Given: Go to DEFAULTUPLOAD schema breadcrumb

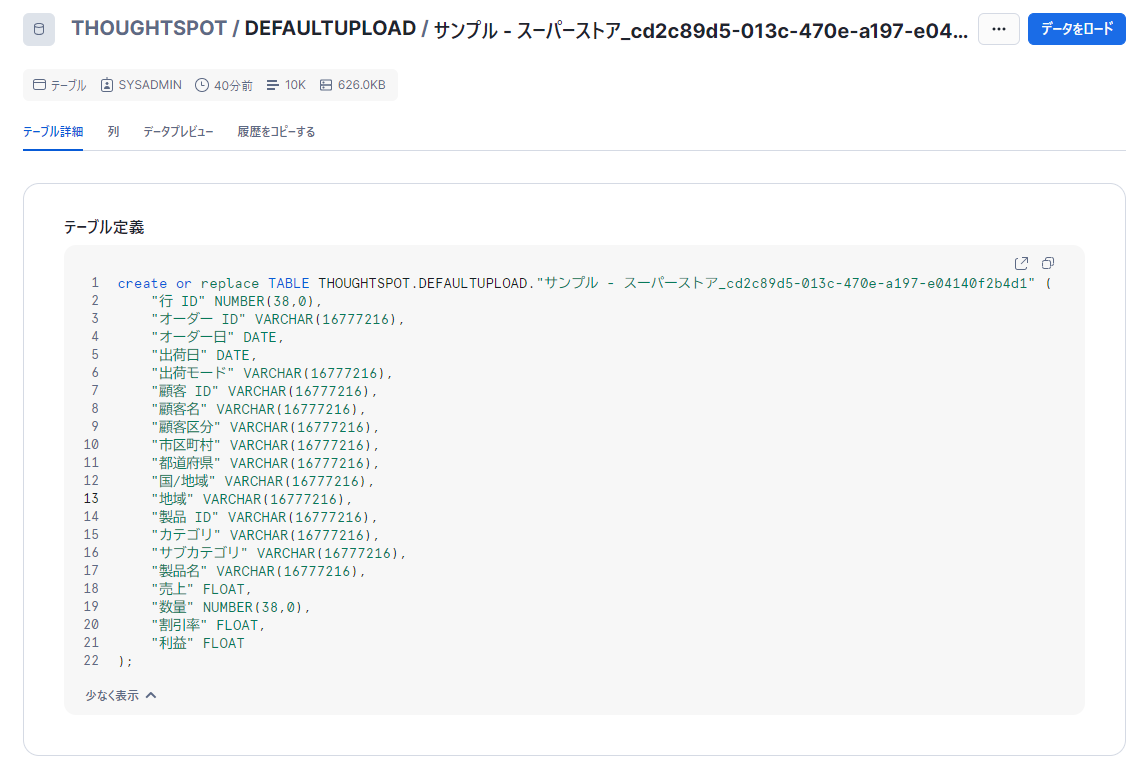Looking at the screenshot, I should click(x=330, y=29).
